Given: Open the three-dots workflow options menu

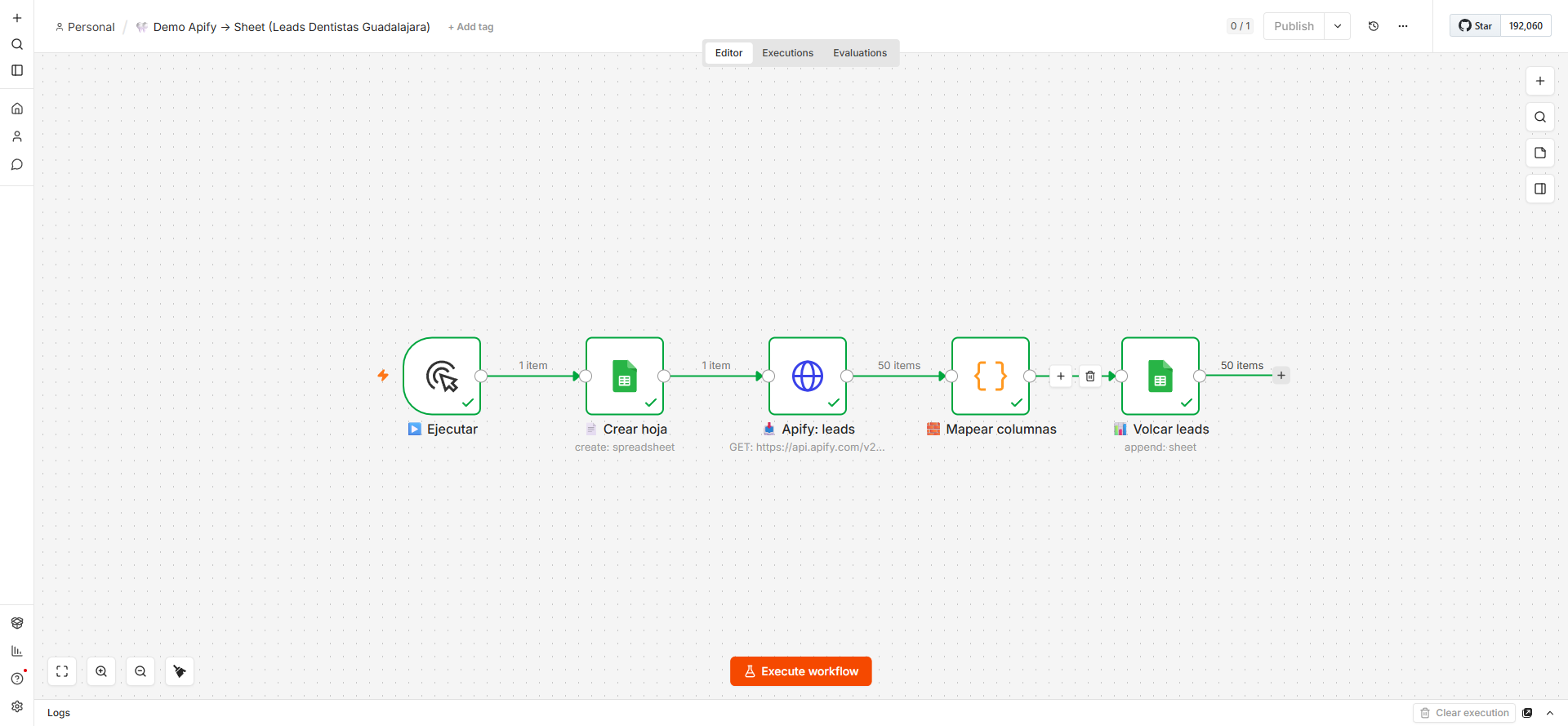Looking at the screenshot, I should [1403, 26].
